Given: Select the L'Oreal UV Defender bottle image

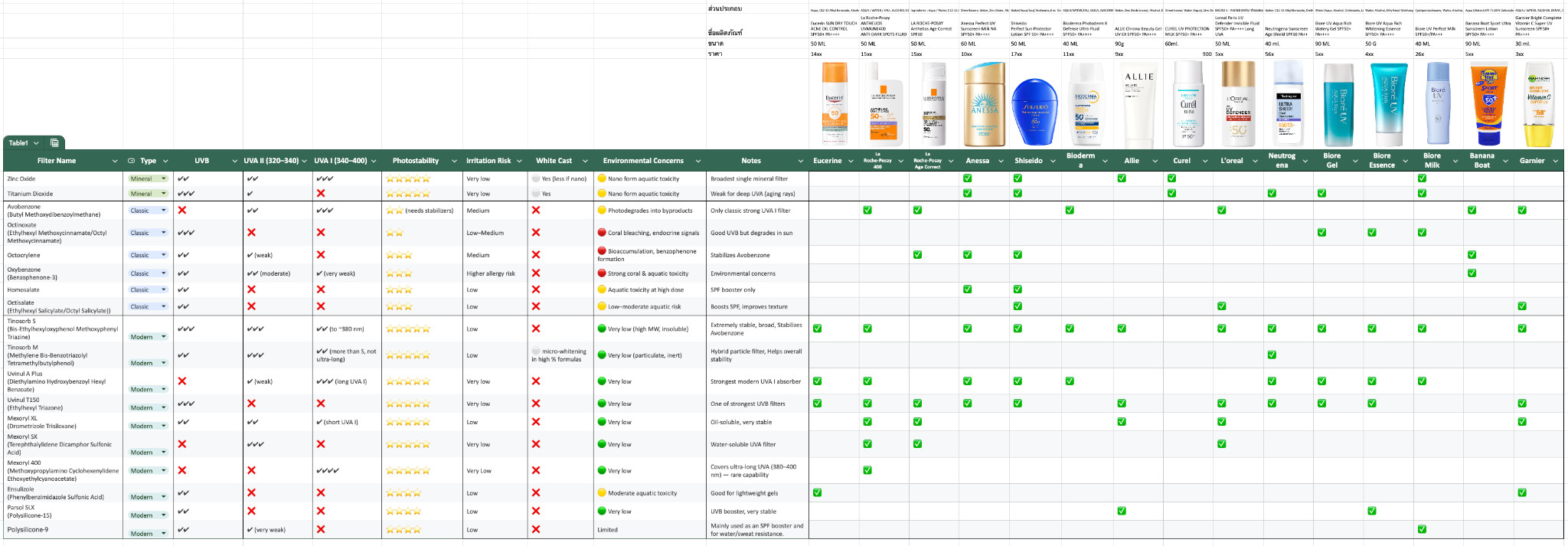Looking at the screenshot, I should (1238, 103).
